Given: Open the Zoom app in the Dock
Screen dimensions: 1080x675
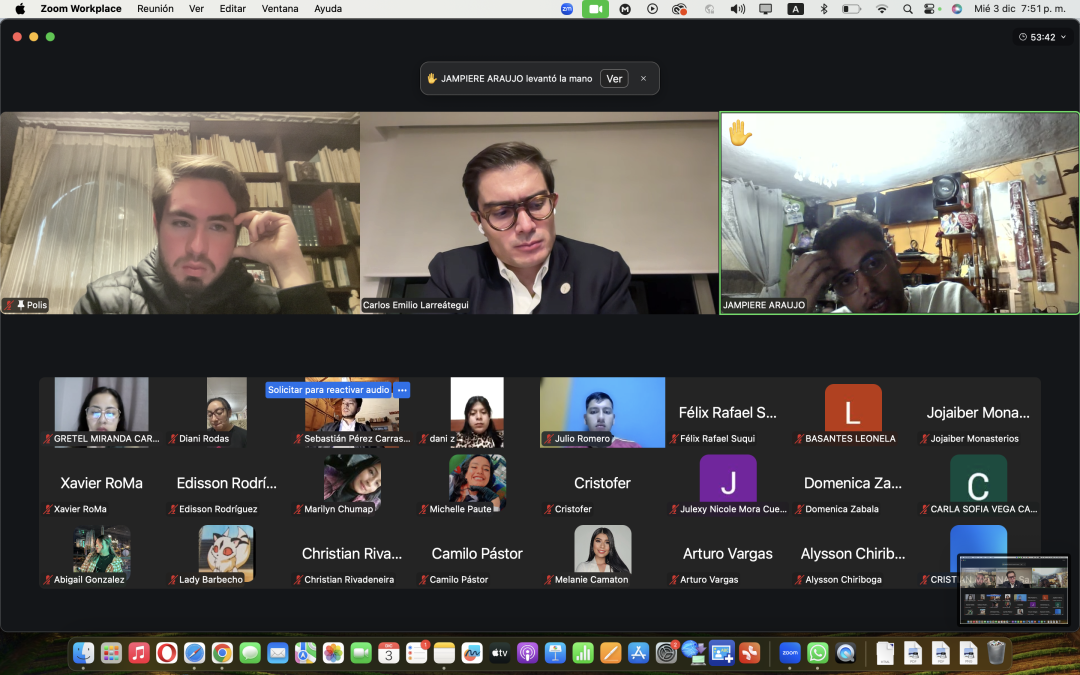Looking at the screenshot, I should 790,653.
